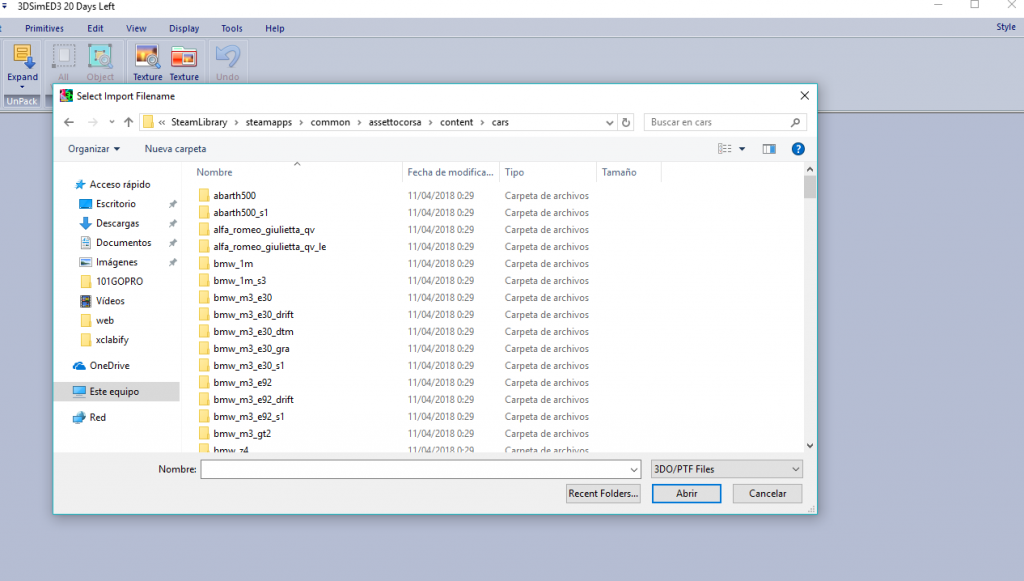Click the assettocorsa breadcrumb segment
The height and width of the screenshot is (581, 1024).
tap(394, 122)
